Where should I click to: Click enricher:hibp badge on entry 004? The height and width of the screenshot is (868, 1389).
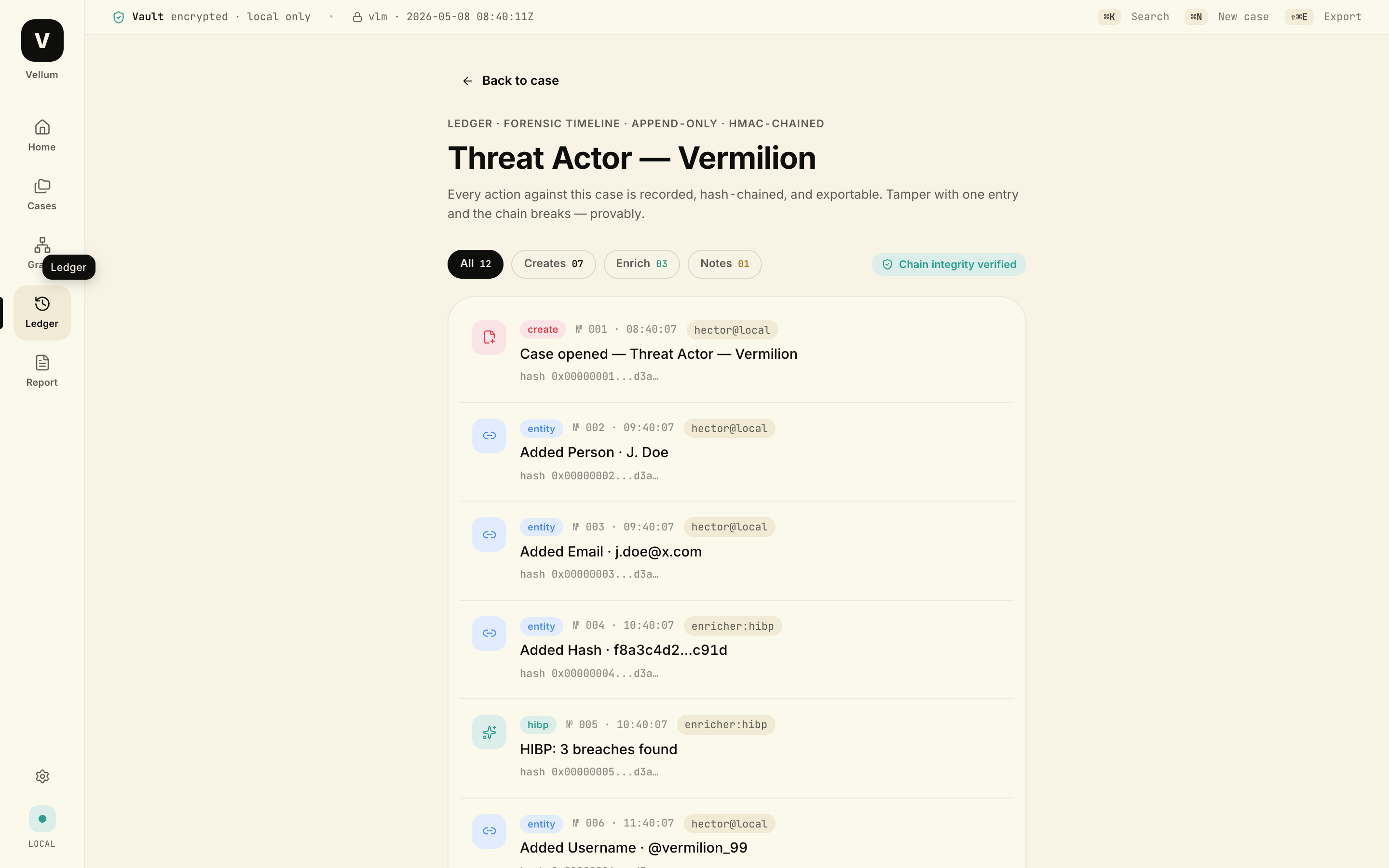point(733,626)
